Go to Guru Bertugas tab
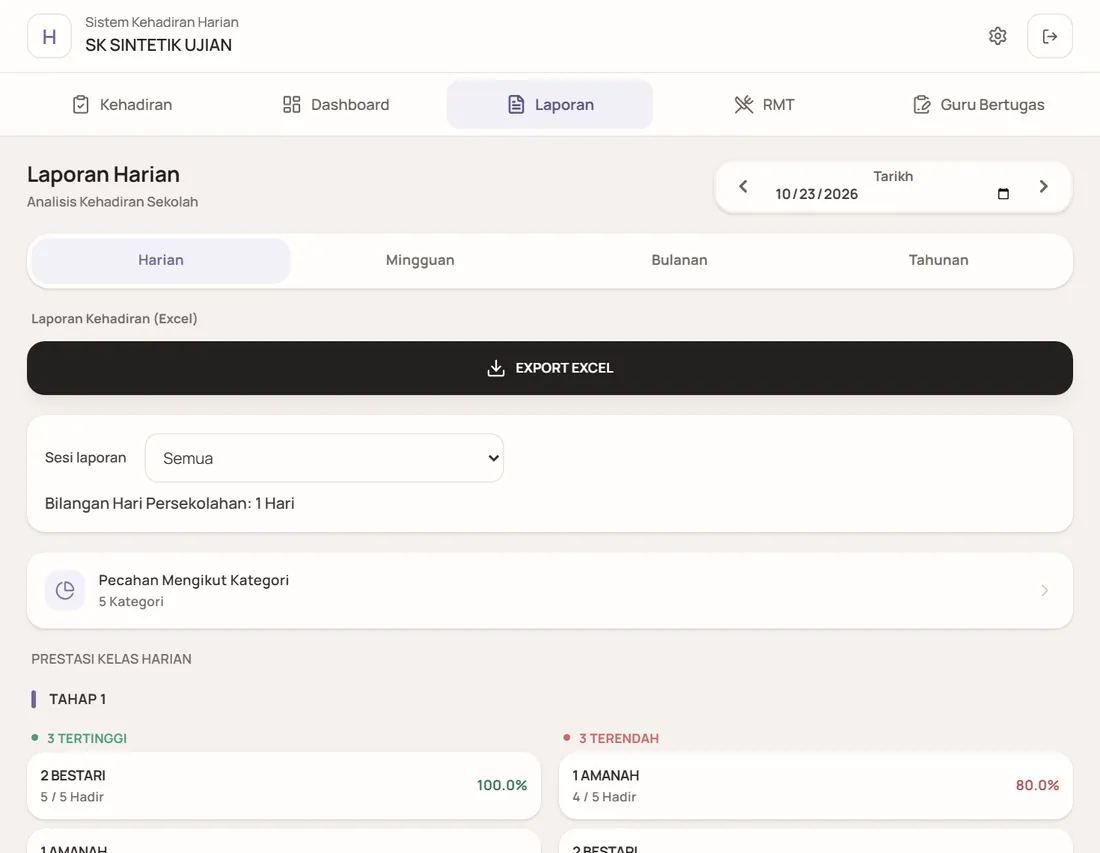Viewport: 1100px width, 853px height. pyautogui.click(x=978, y=105)
